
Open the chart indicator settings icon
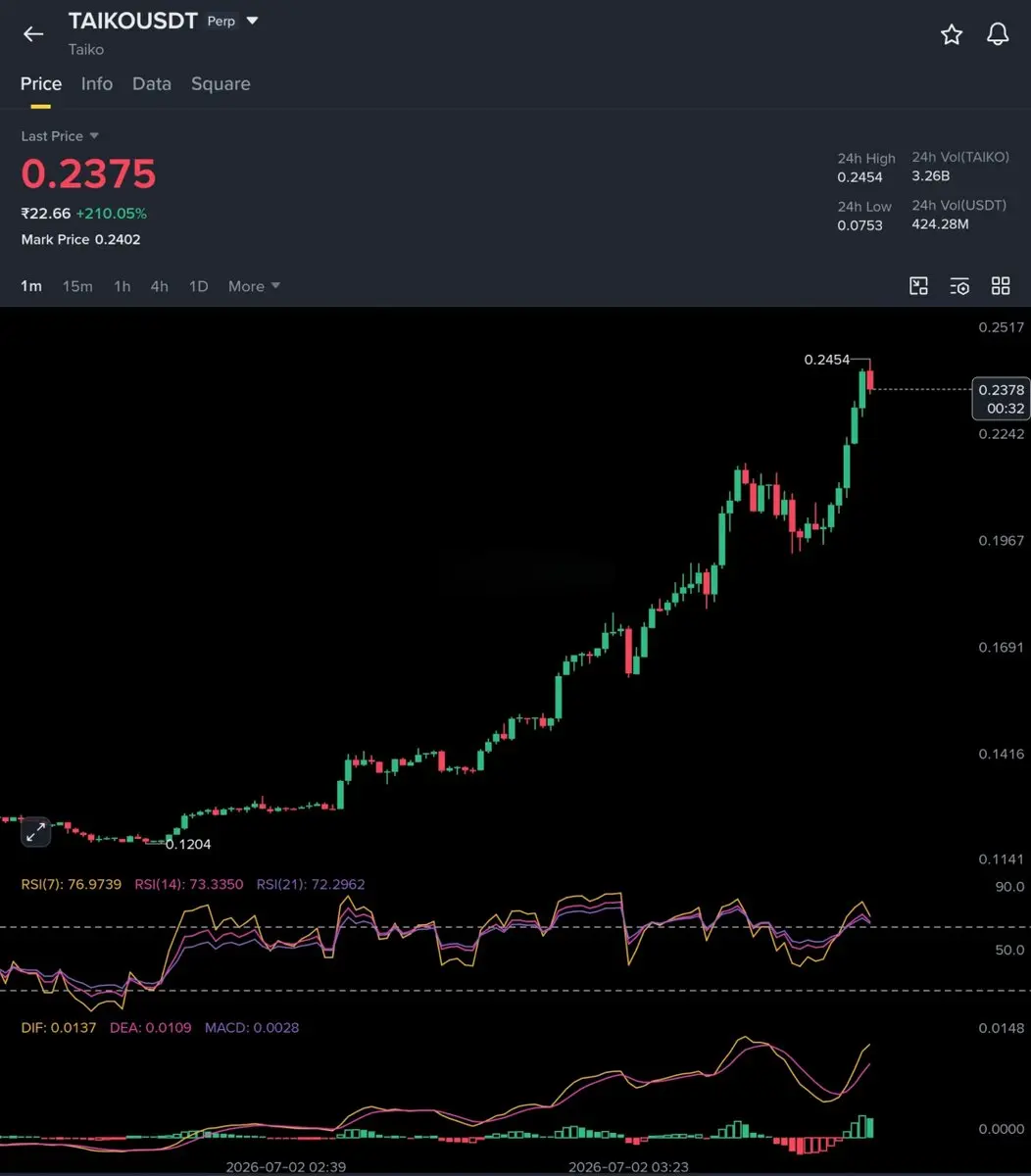(x=959, y=286)
